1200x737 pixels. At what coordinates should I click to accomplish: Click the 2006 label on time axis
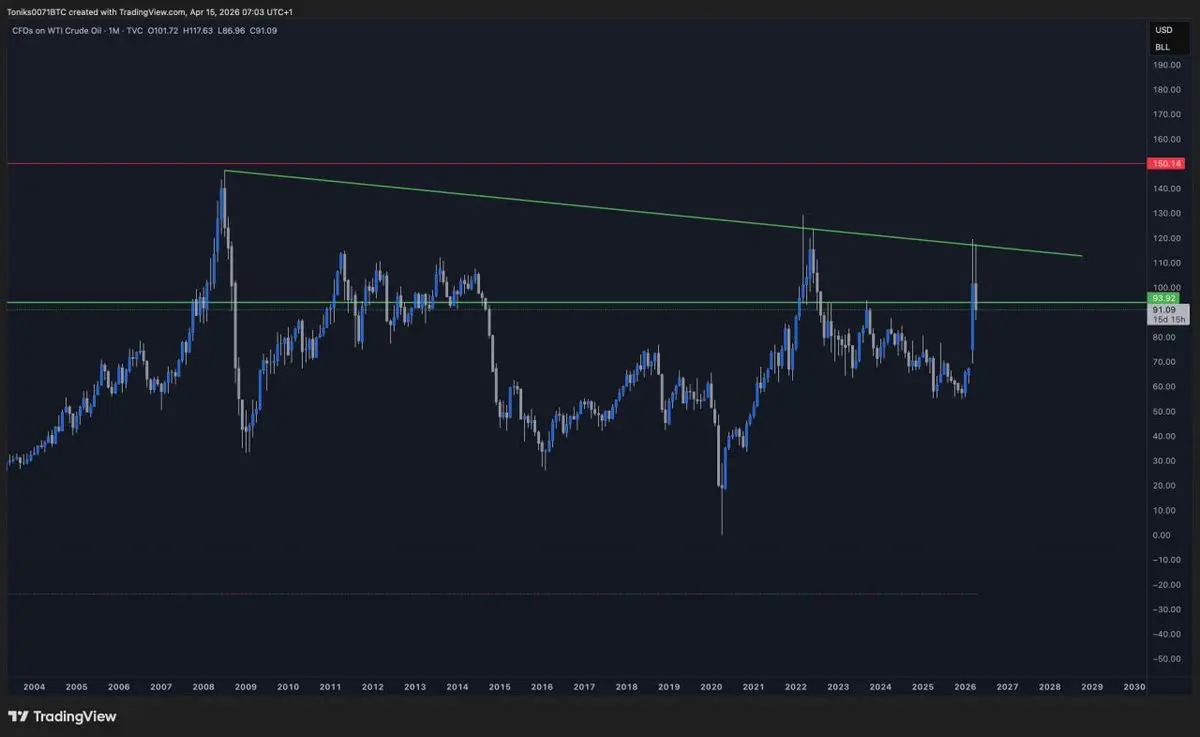tap(119, 687)
